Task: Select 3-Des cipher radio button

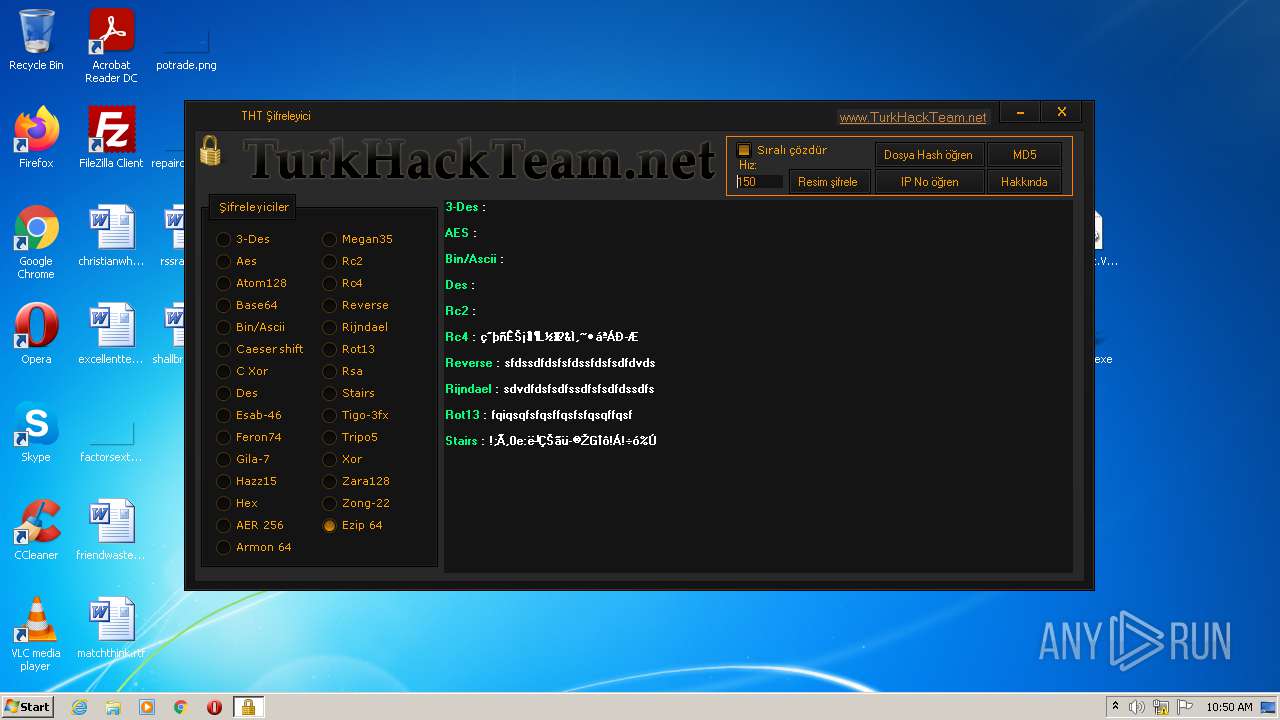Action: coord(223,239)
